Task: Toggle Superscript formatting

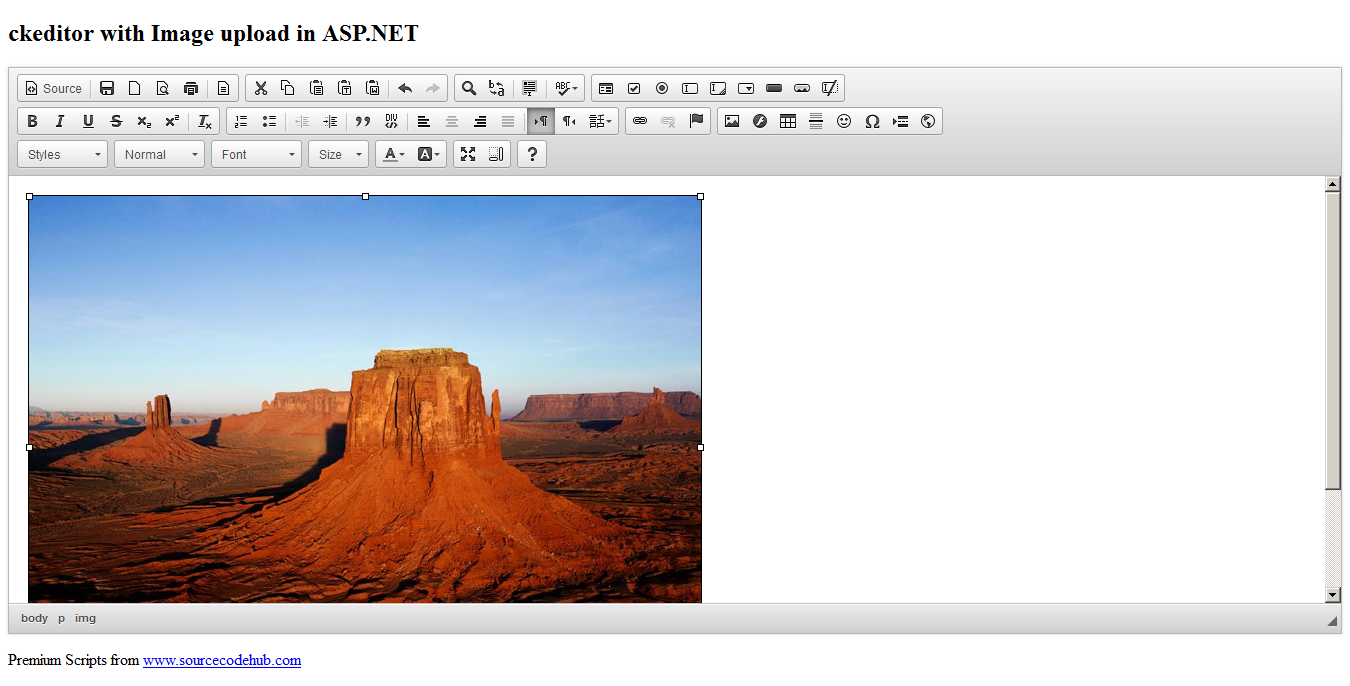Action: click(172, 121)
